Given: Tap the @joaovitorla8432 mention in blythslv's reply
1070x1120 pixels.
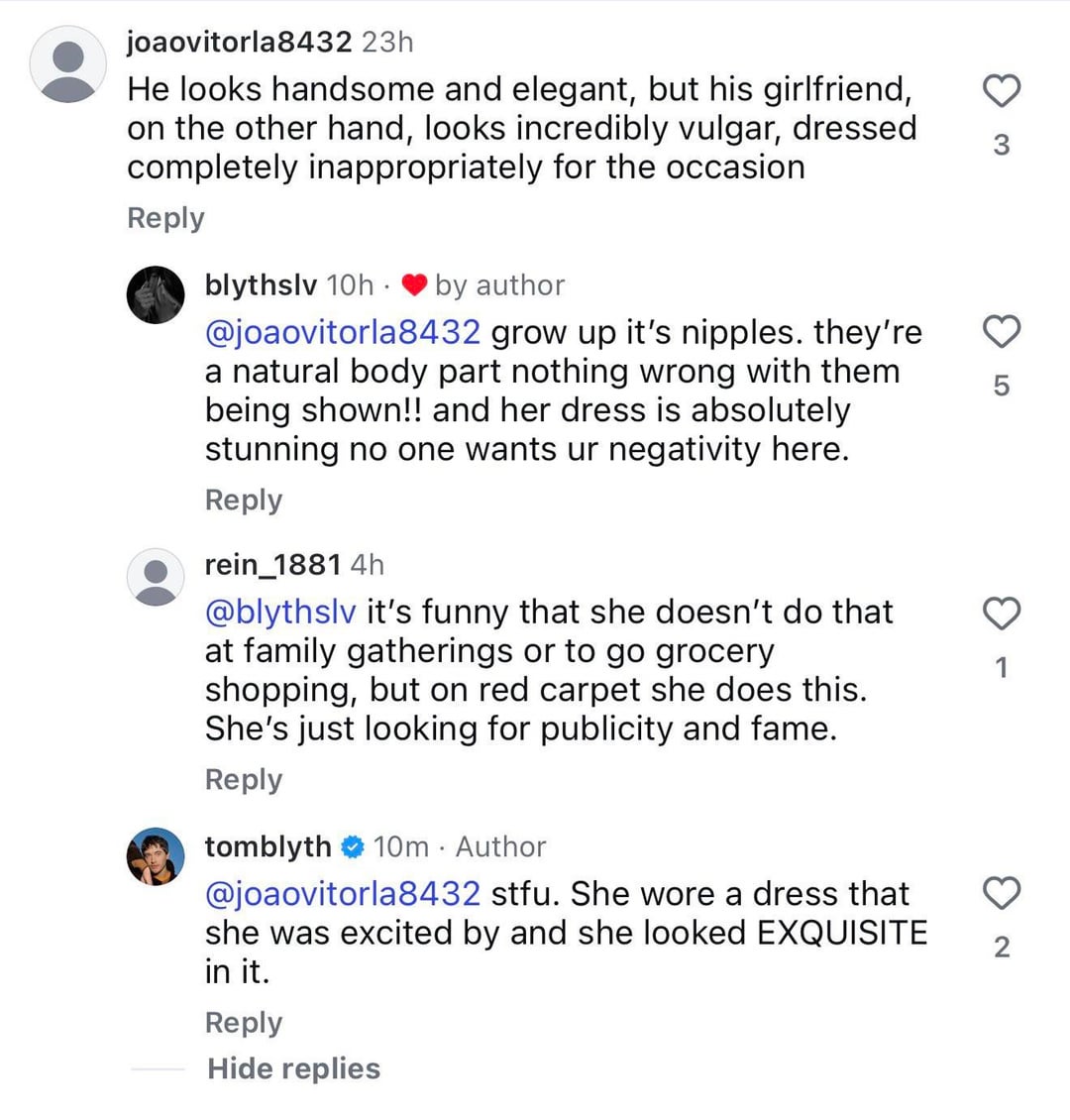Looking at the screenshot, I should [x=342, y=332].
